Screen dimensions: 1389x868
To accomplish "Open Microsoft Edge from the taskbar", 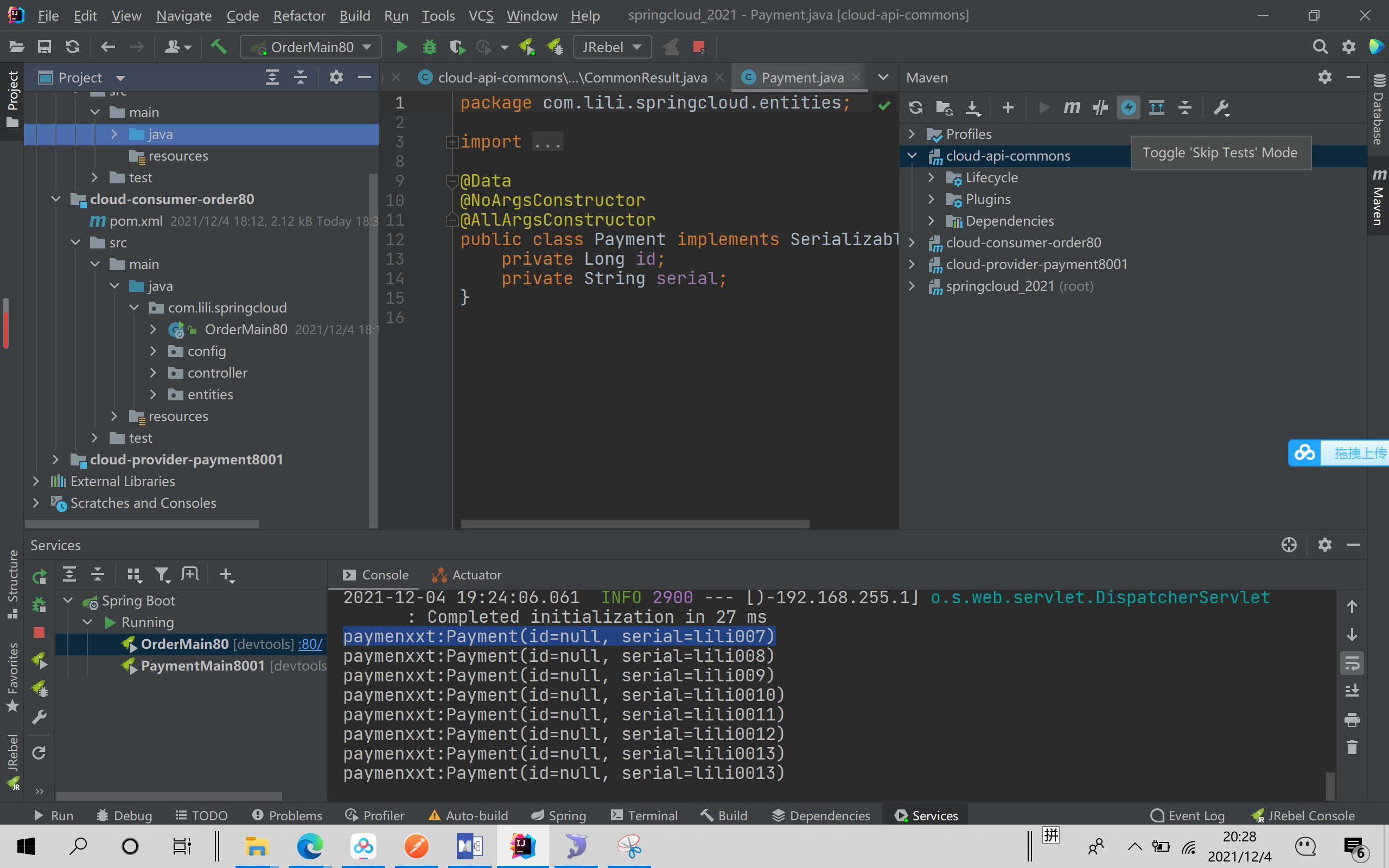I will pos(310,846).
